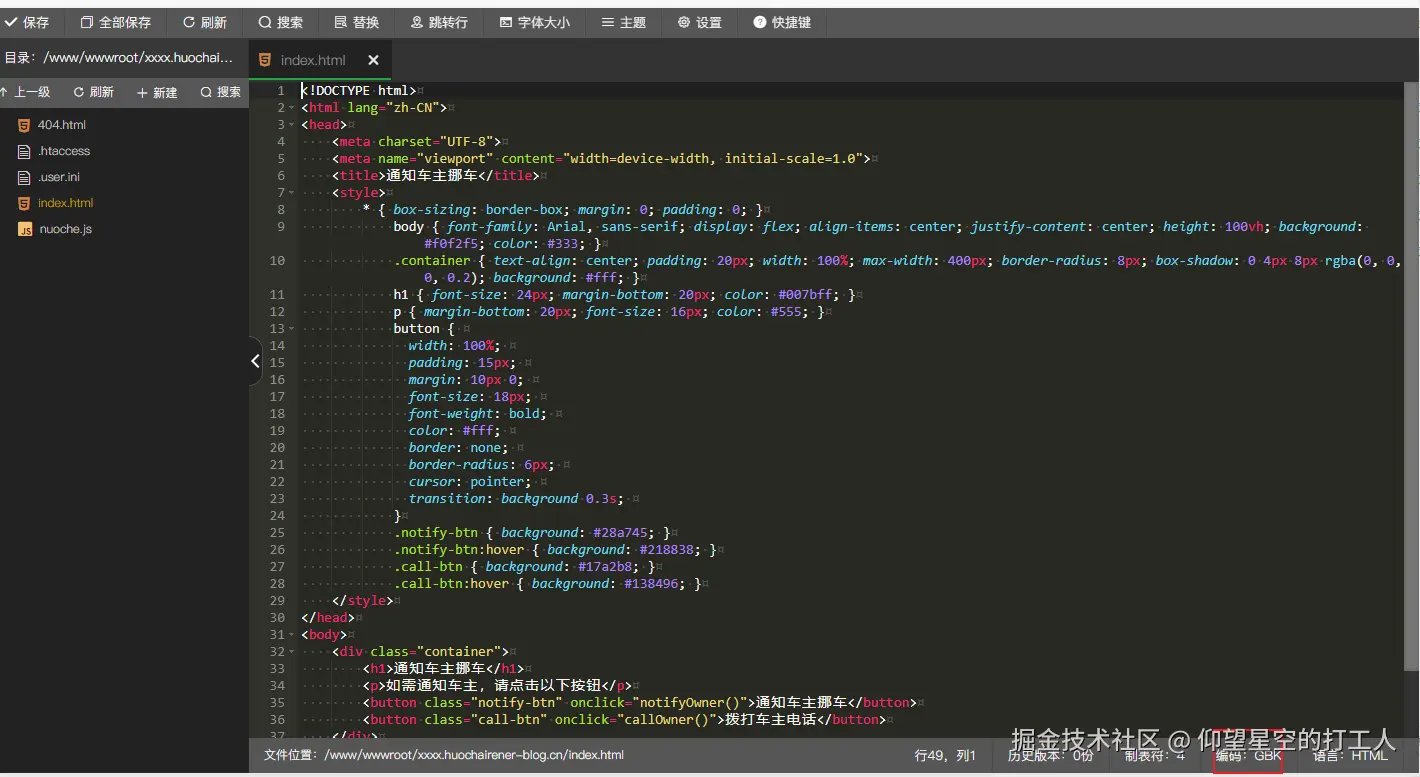The height and width of the screenshot is (777, 1420).
Task: Close the index.html tab
Action: (x=373, y=60)
